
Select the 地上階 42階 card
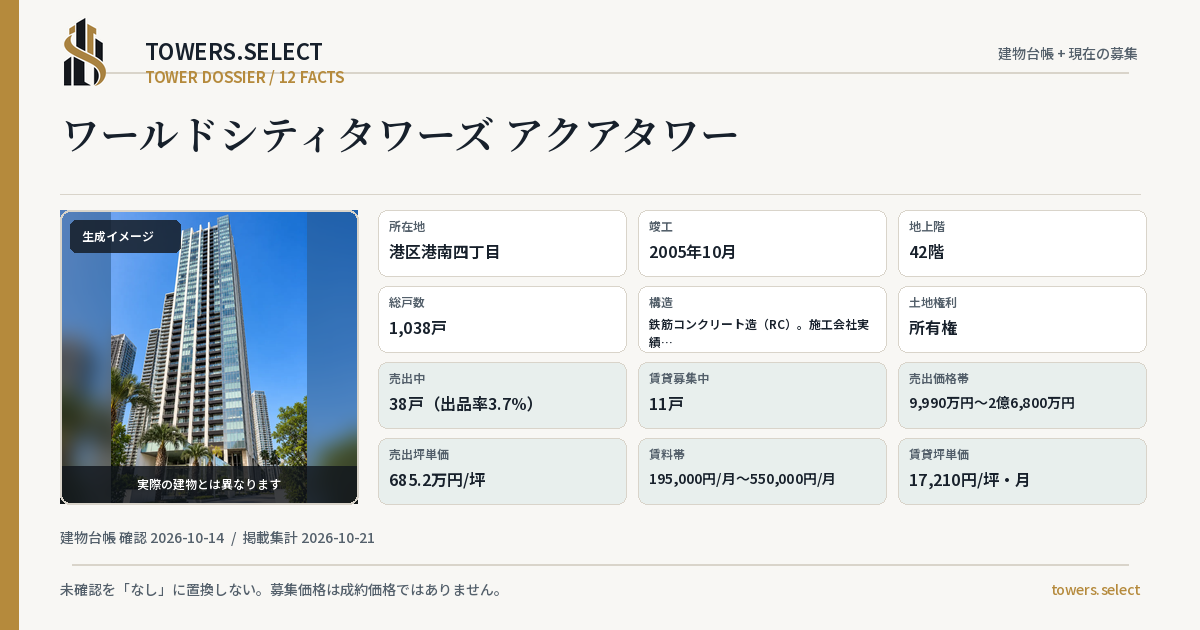pyautogui.click(x=1022, y=243)
